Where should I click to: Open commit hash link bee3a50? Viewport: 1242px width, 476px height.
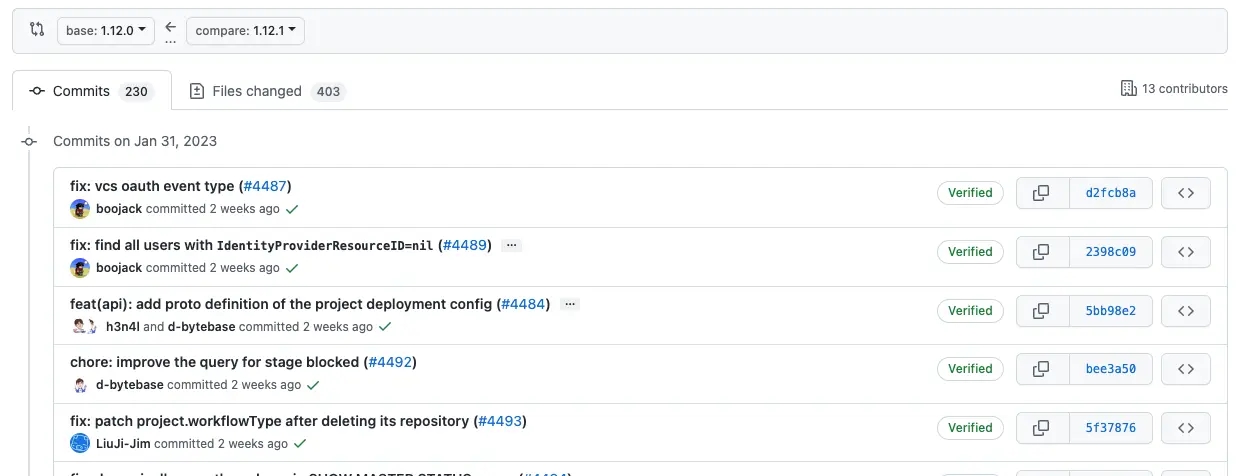coord(1110,369)
